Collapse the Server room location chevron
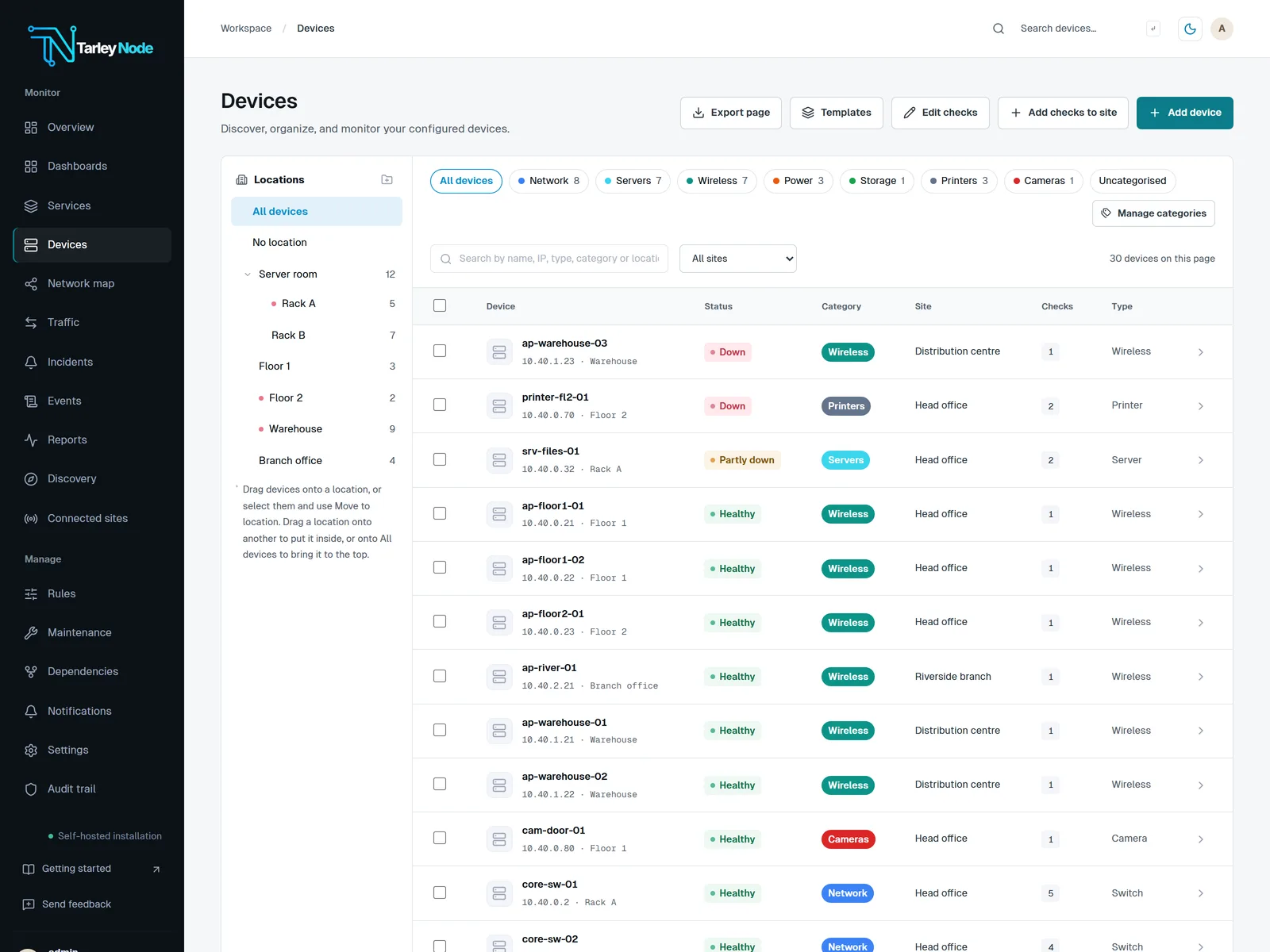 pyautogui.click(x=248, y=274)
